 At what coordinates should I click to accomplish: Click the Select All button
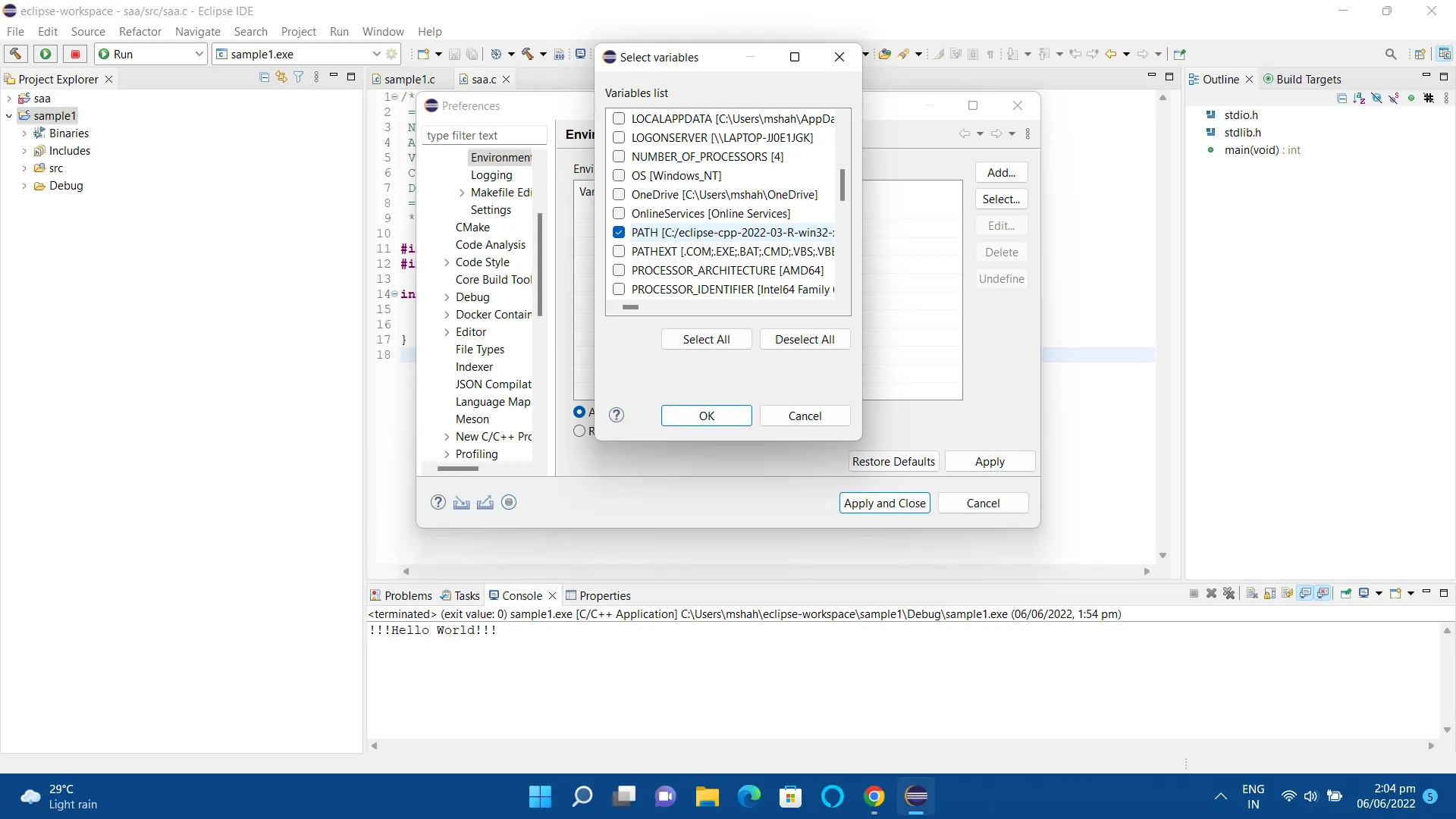point(706,339)
